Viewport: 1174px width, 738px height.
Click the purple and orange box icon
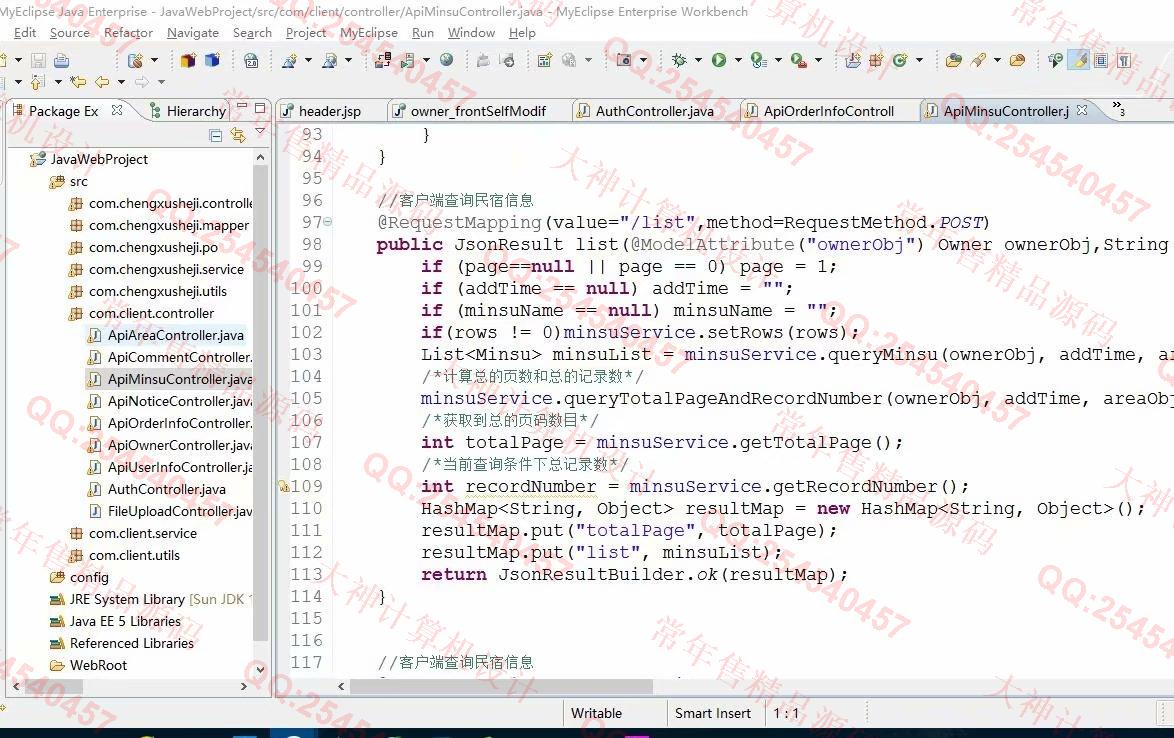187,61
